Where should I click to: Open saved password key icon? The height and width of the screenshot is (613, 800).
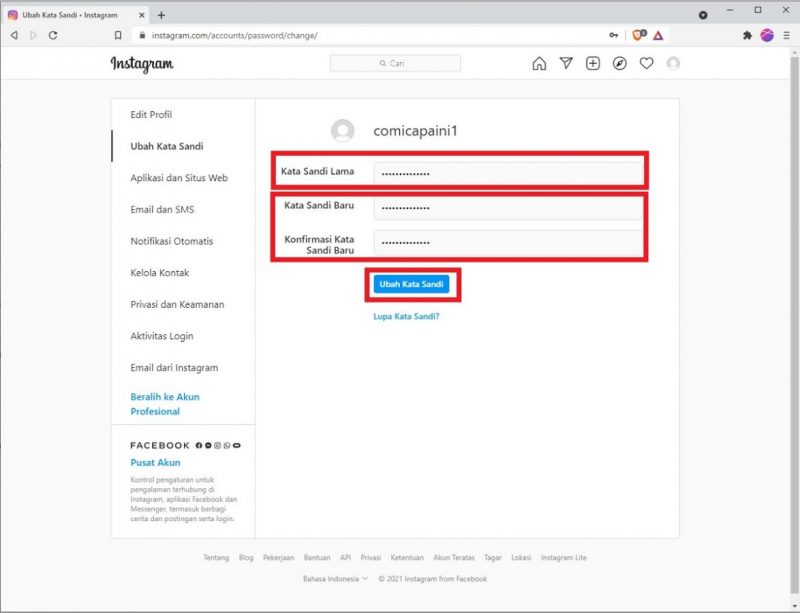pos(613,35)
